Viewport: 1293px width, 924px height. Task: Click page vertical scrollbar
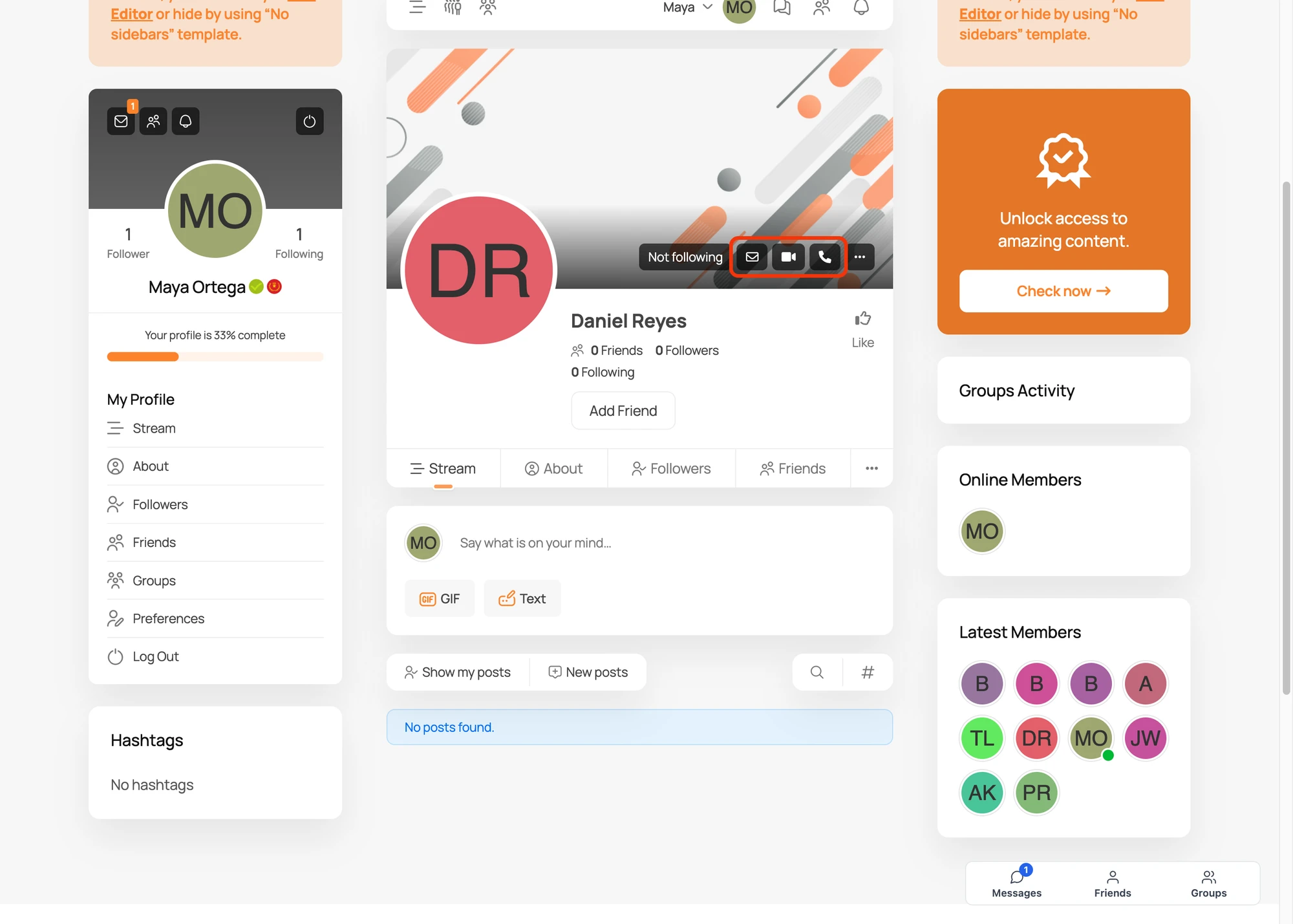(1286, 438)
